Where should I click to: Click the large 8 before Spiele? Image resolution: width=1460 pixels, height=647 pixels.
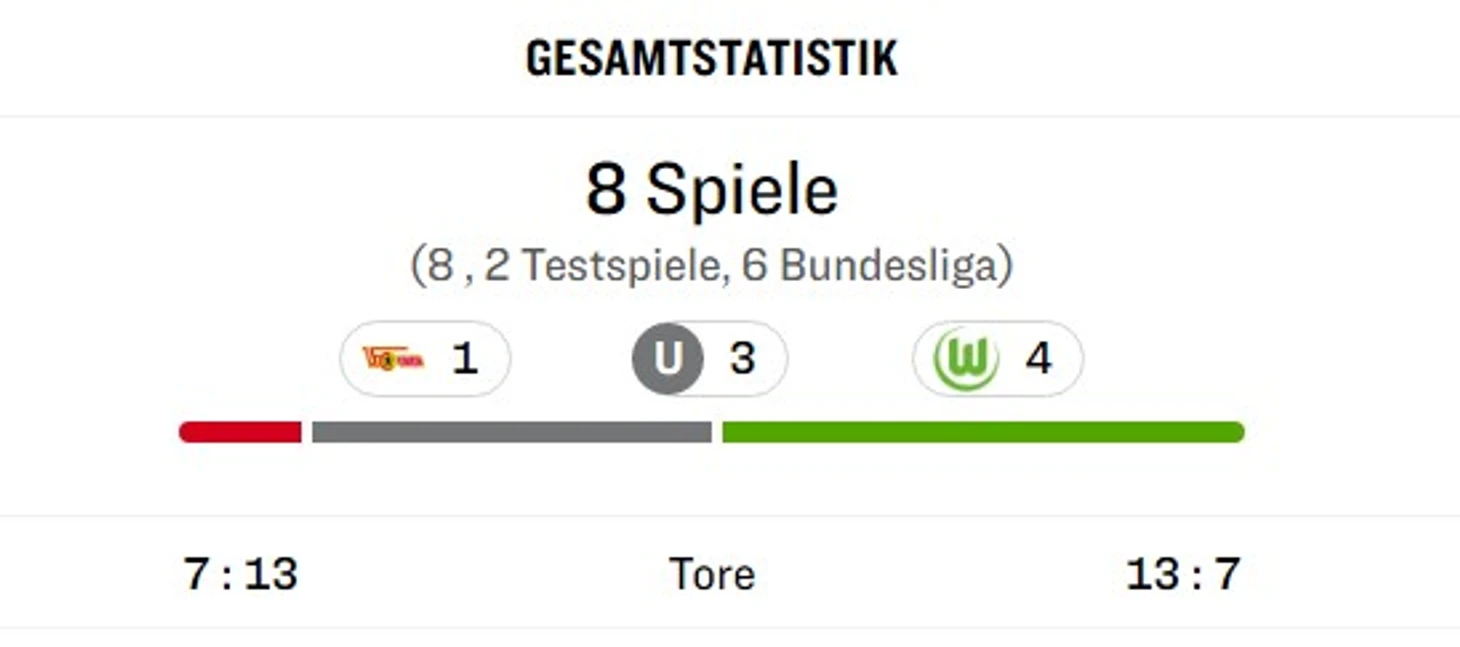pos(606,190)
